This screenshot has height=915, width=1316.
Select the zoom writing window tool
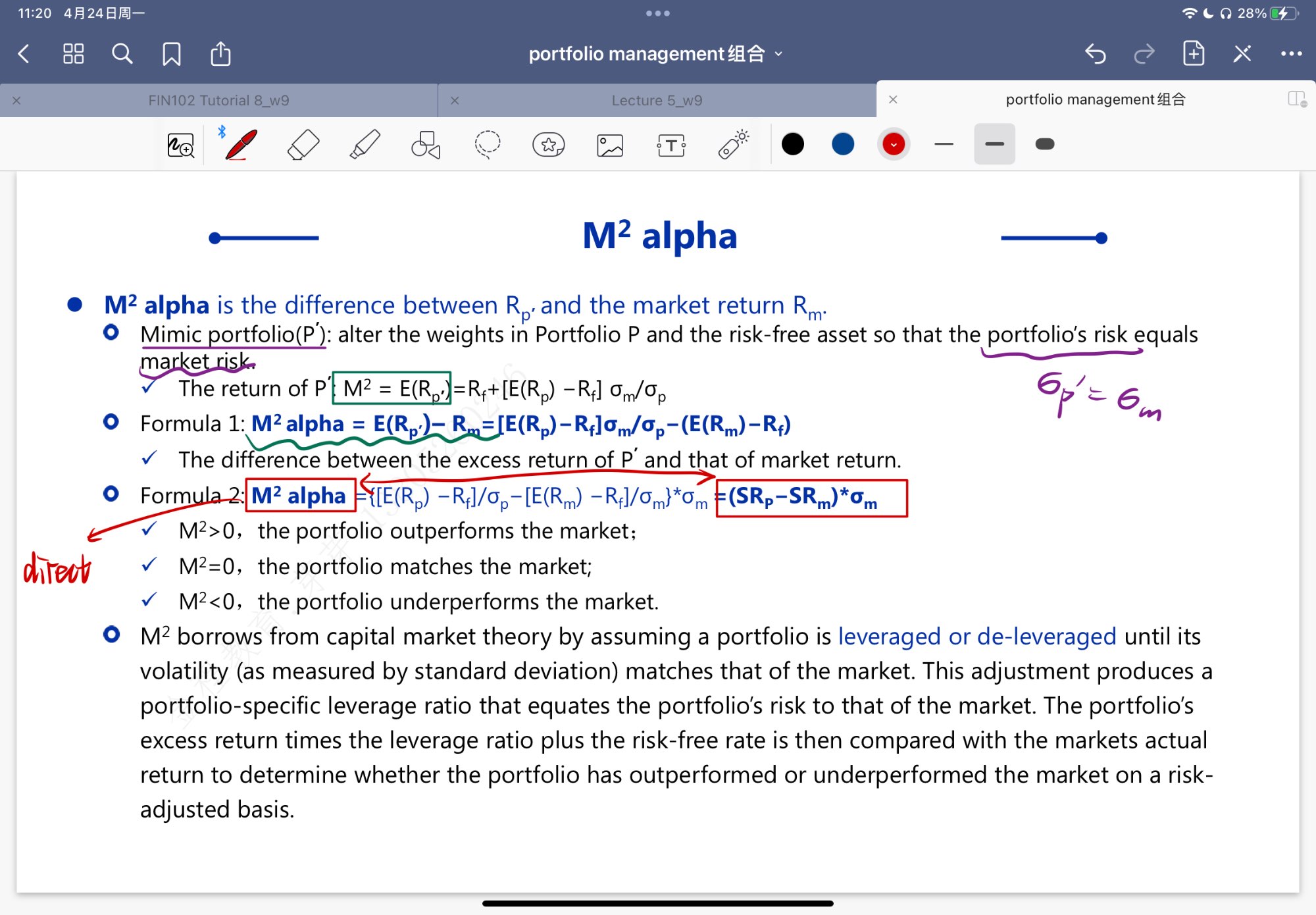tap(180, 145)
